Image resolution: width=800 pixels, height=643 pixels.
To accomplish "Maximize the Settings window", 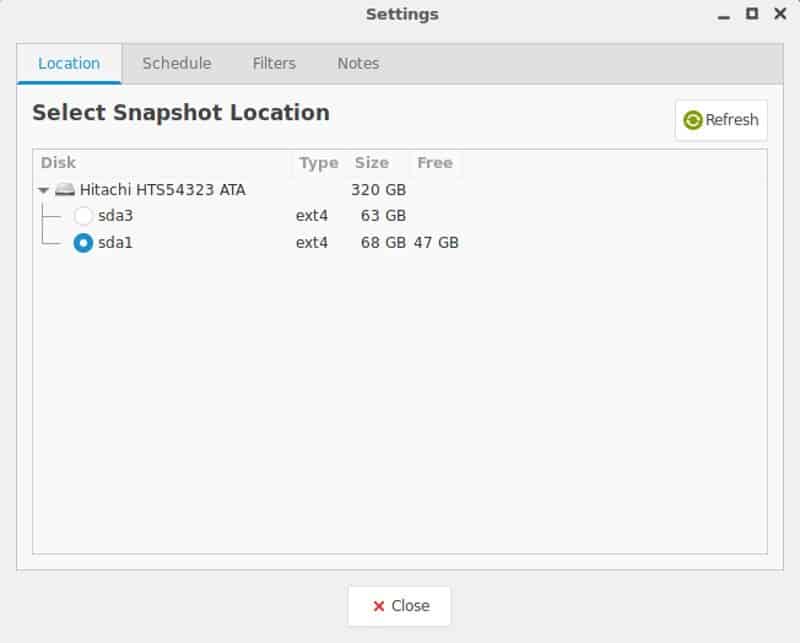I will (752, 14).
